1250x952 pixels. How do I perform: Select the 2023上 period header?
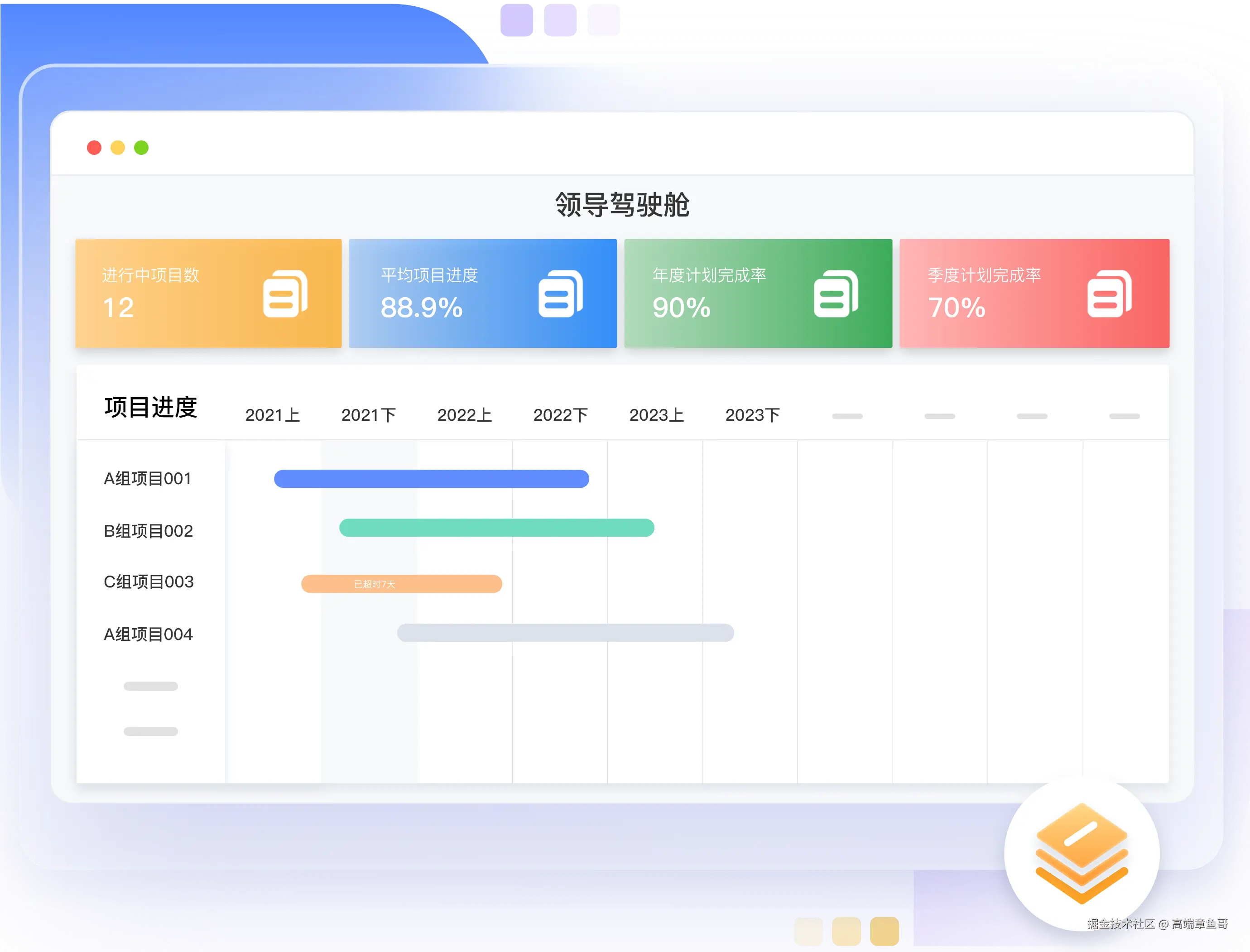656,415
